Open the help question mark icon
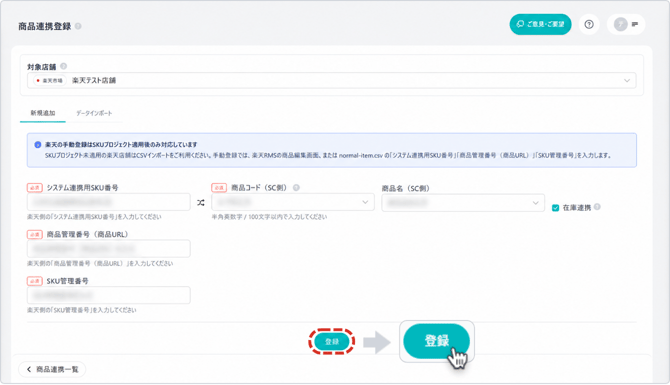 (x=589, y=24)
